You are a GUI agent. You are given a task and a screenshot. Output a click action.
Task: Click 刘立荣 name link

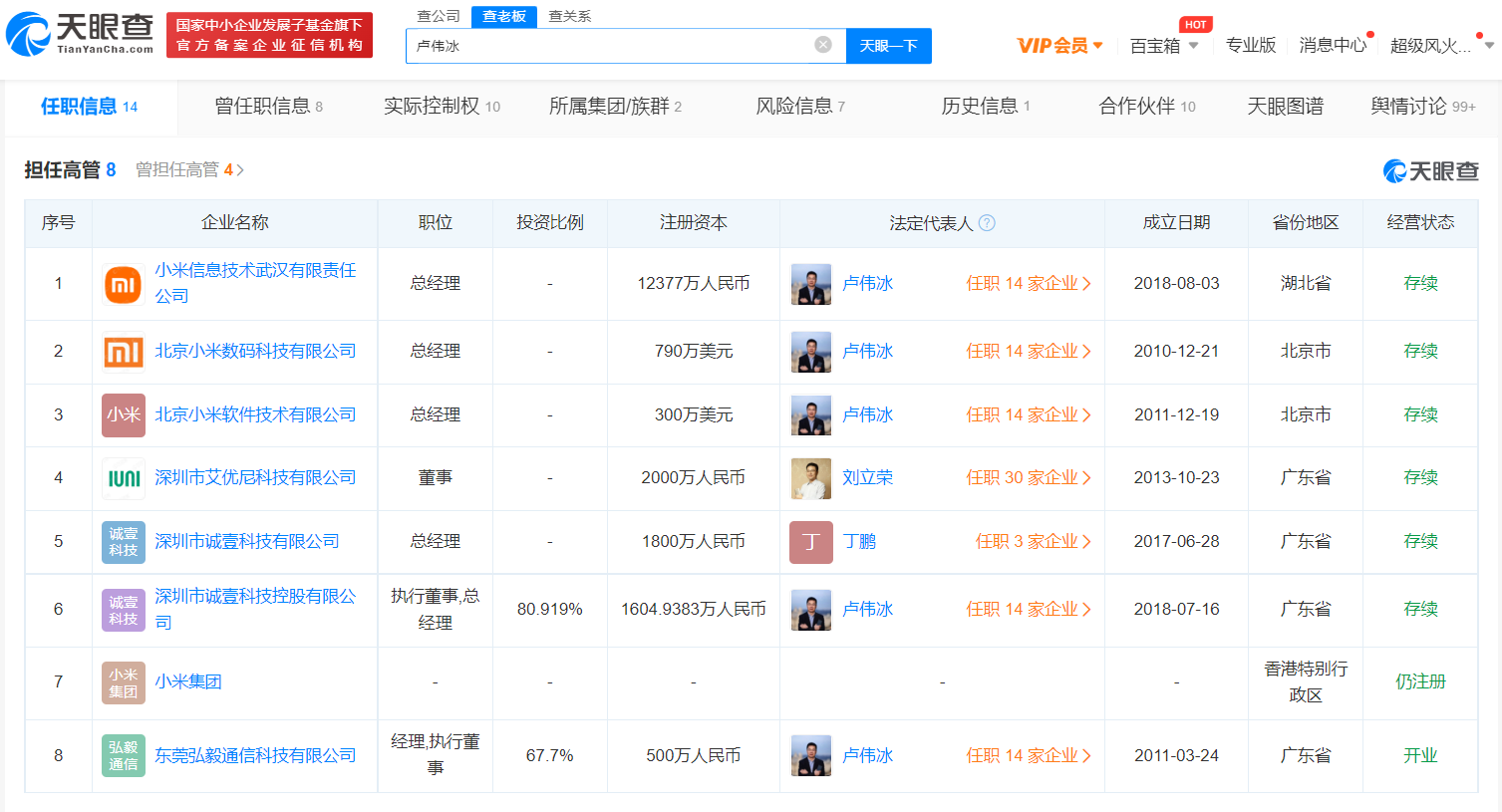(868, 478)
